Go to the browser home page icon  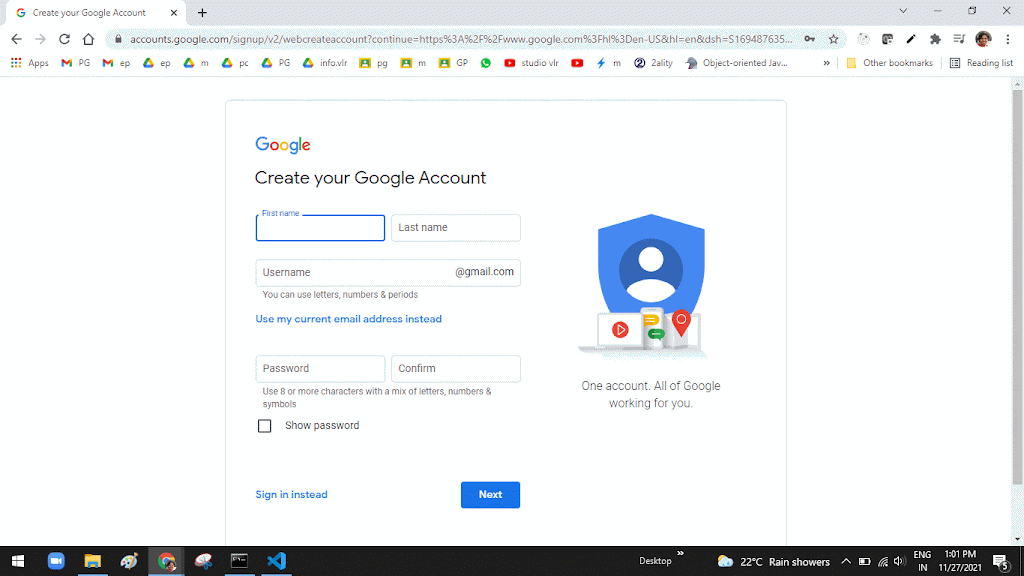88,39
